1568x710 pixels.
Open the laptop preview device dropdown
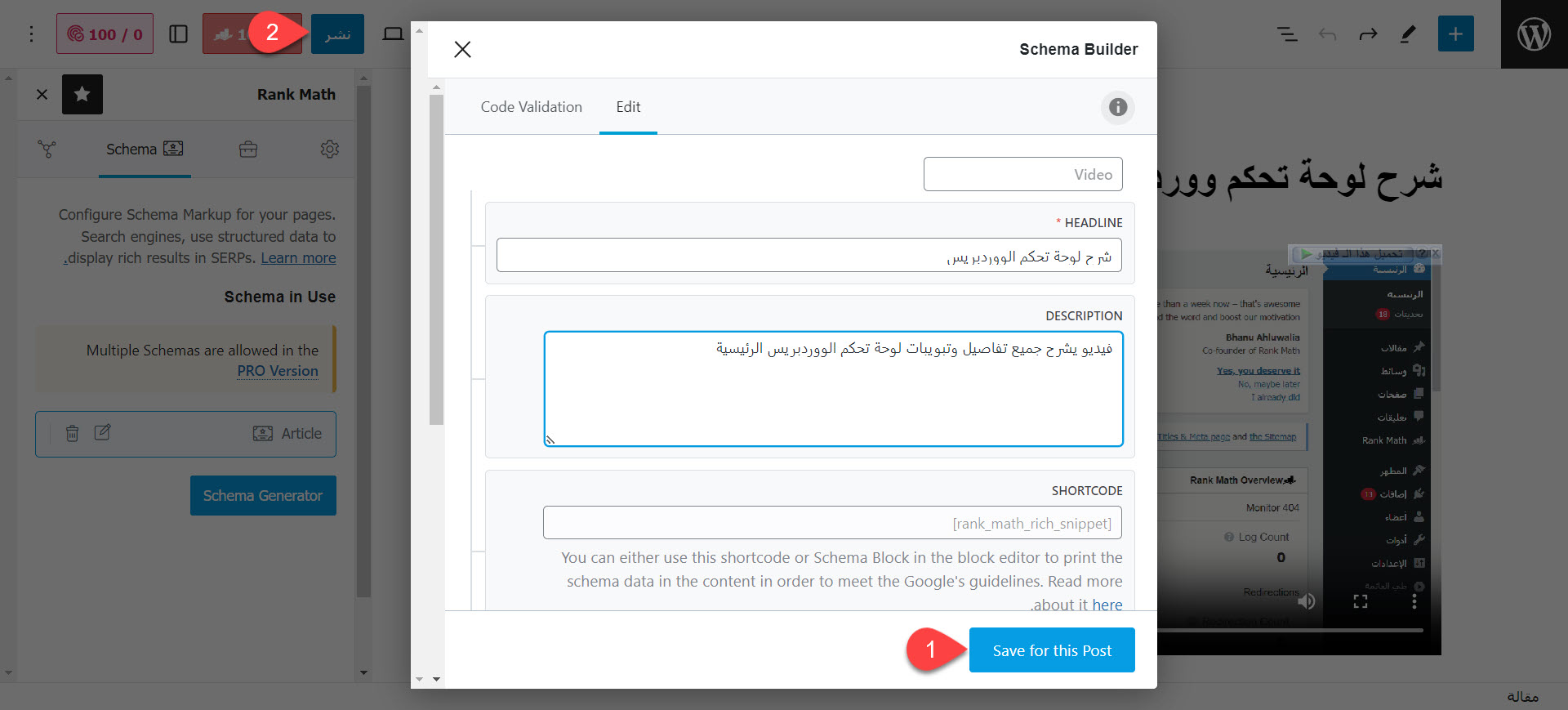click(x=393, y=34)
